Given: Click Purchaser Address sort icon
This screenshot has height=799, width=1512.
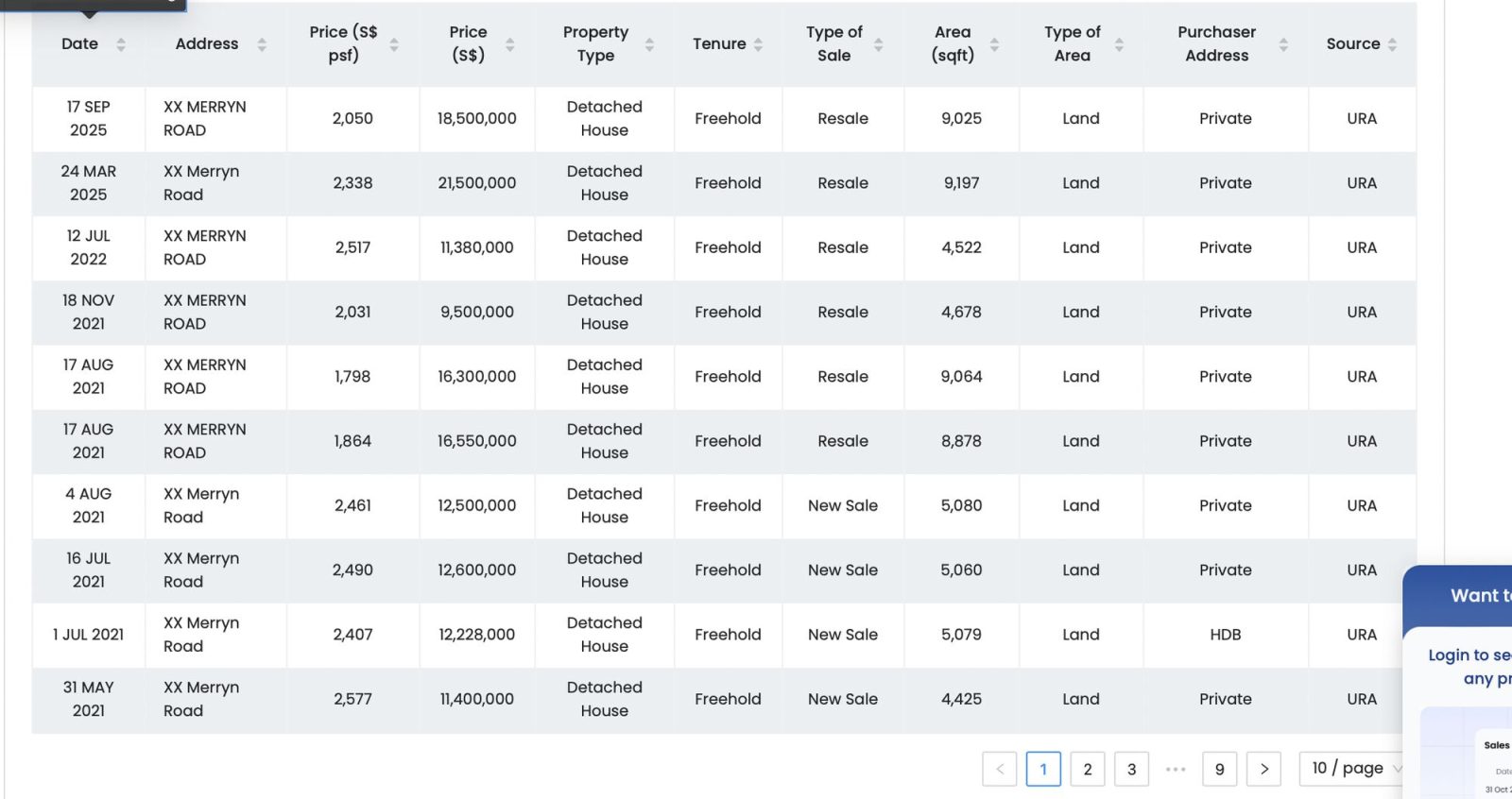Looking at the screenshot, I should coord(1283,44).
